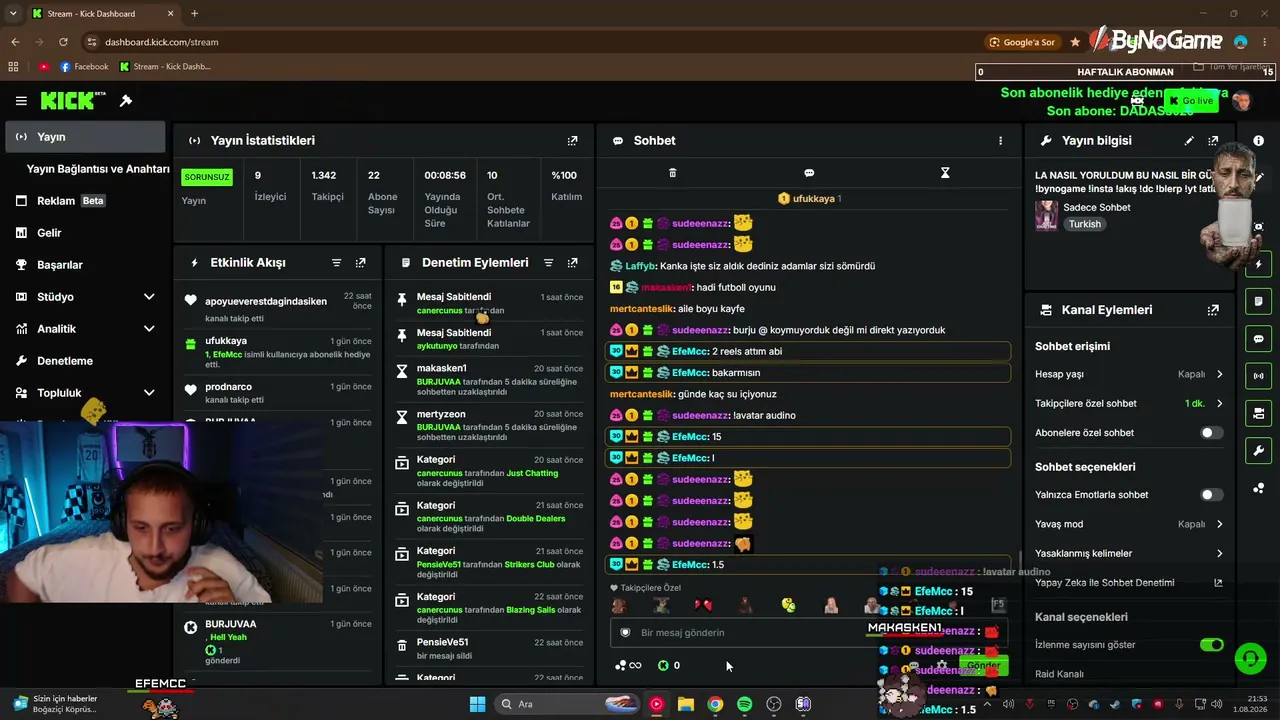Open external Yapay Zeka ile Sohbet Denetimi link icon

tap(1218, 583)
